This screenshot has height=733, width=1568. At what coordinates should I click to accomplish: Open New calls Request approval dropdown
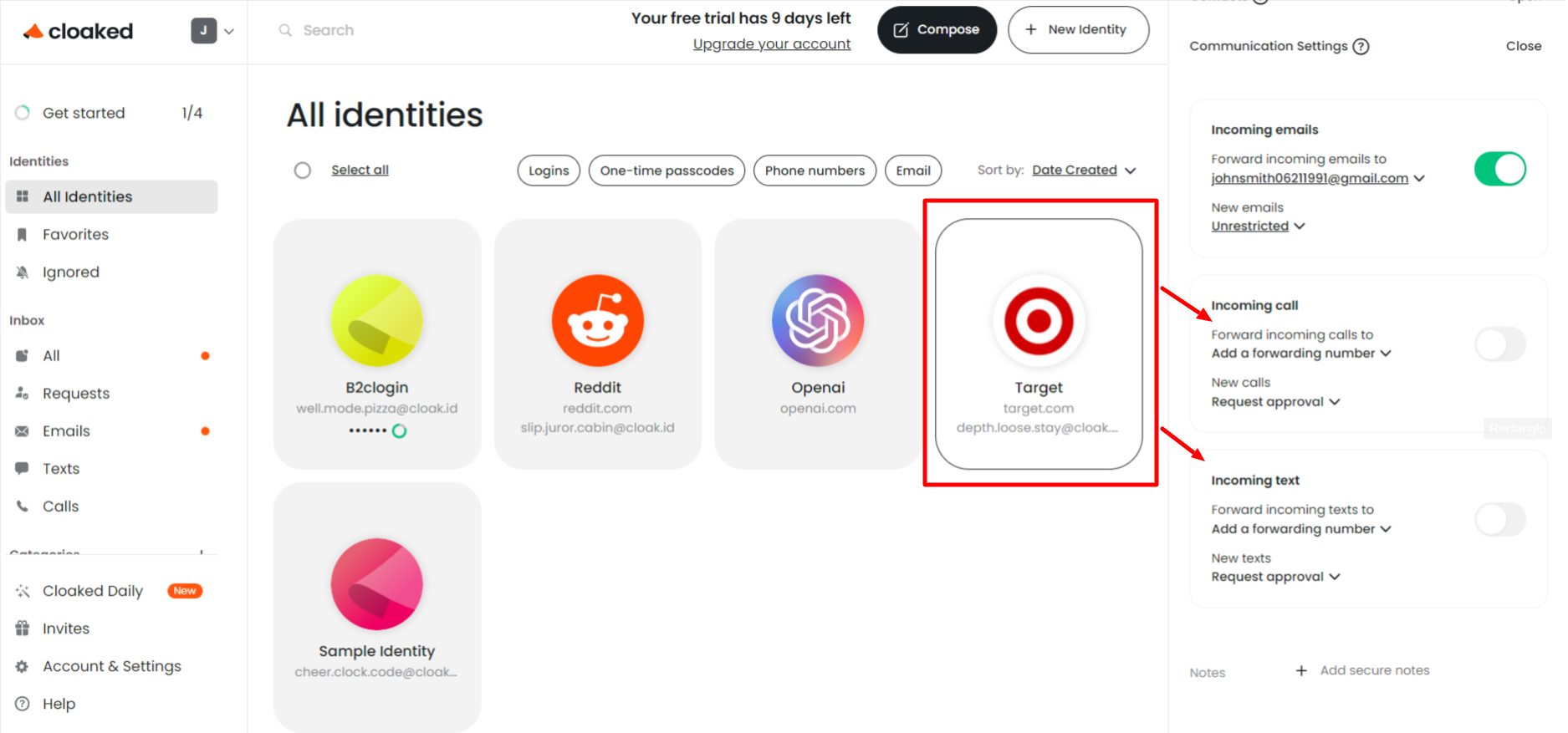(1276, 401)
